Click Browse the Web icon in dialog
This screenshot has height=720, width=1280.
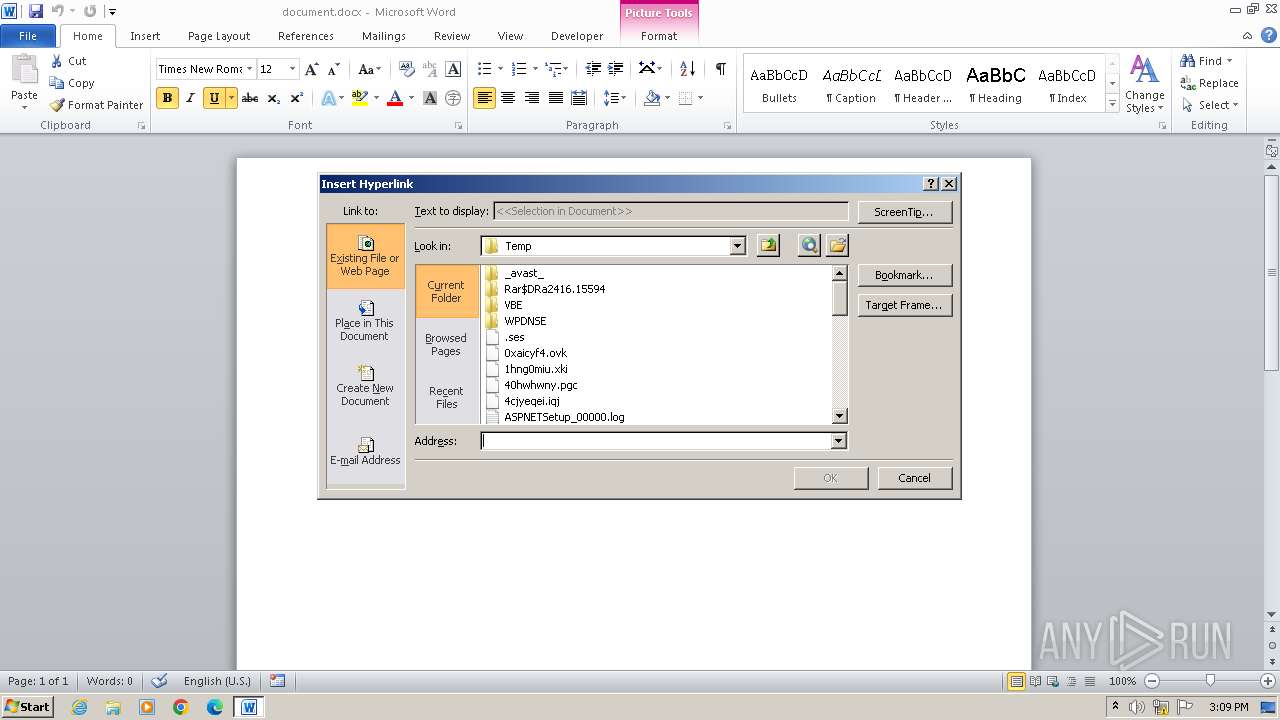(809, 246)
